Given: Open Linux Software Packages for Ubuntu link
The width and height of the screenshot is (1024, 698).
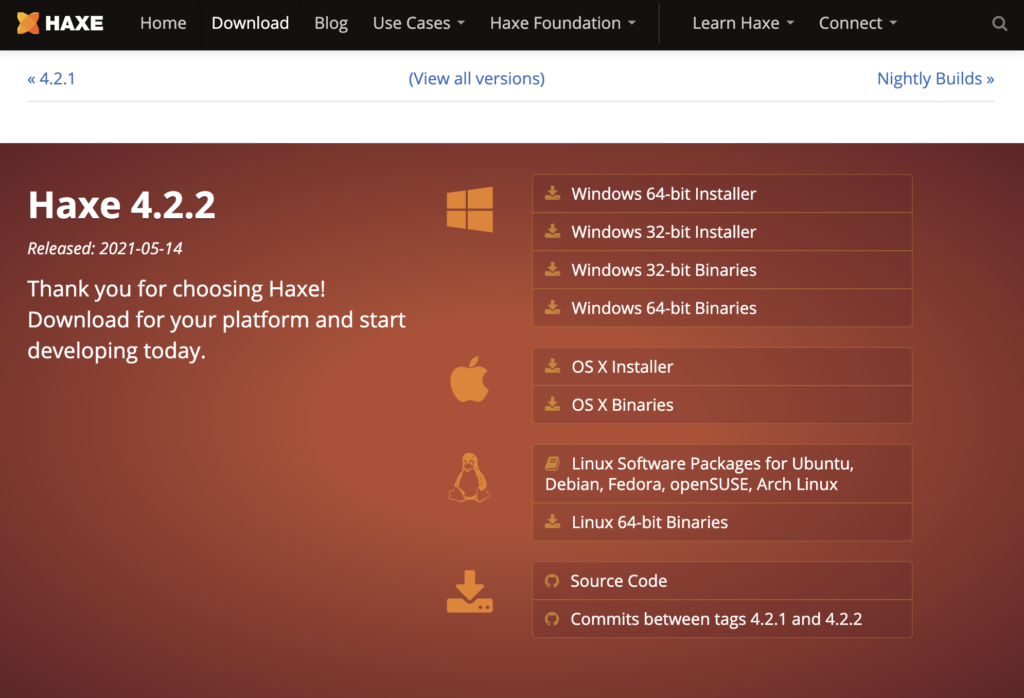Looking at the screenshot, I should click(x=722, y=473).
